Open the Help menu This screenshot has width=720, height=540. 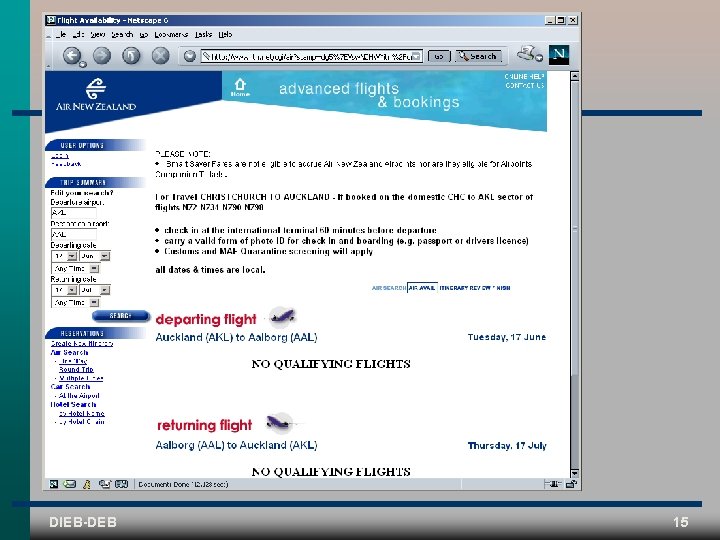click(x=225, y=34)
